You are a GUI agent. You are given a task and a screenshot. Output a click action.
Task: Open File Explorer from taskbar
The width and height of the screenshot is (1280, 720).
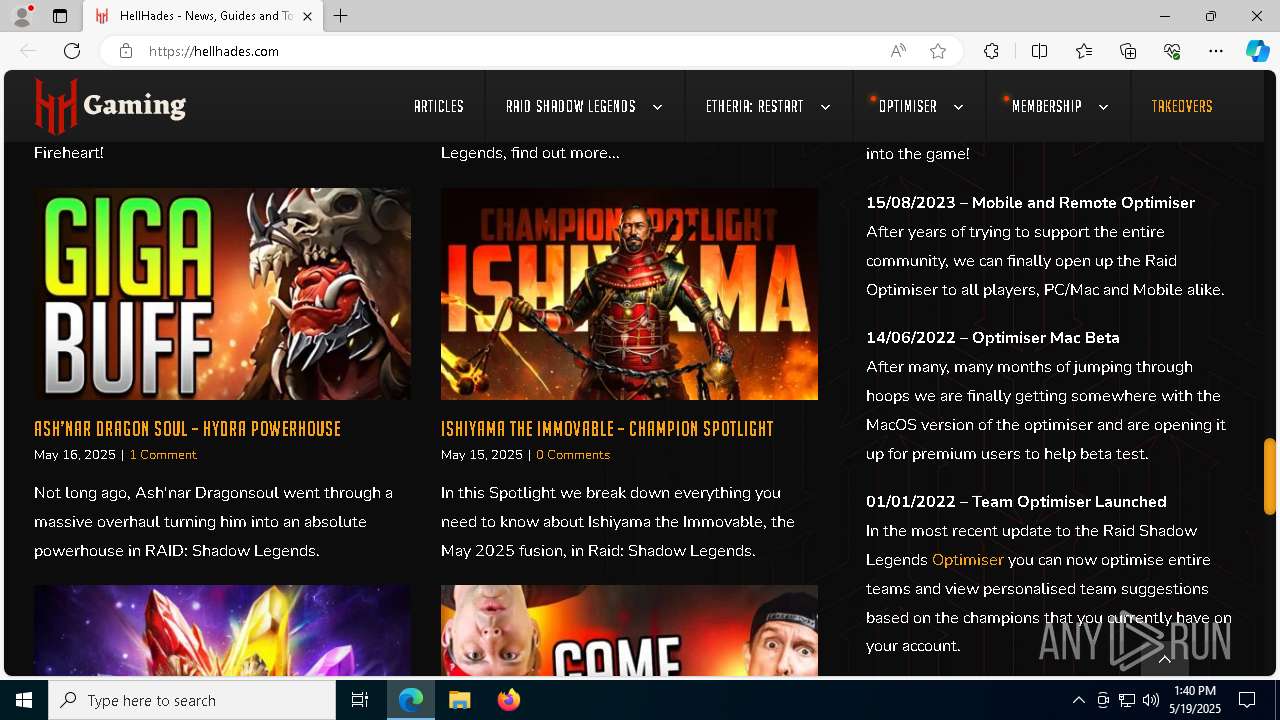click(459, 700)
